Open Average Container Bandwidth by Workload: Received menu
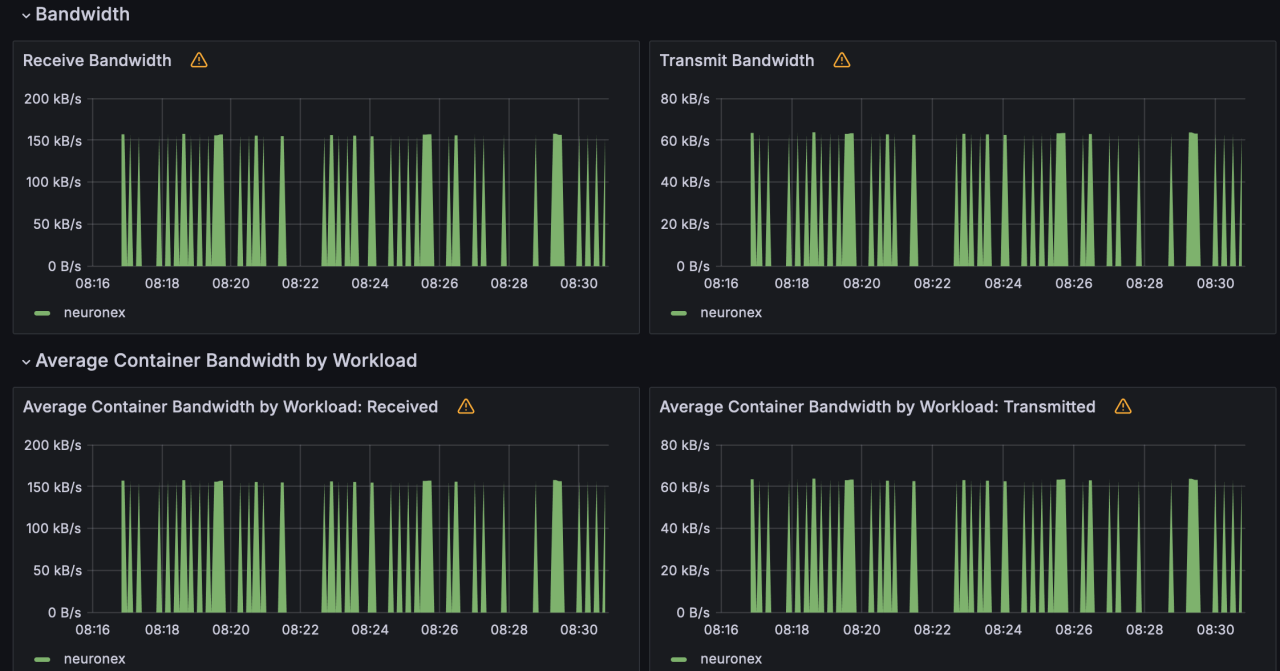This screenshot has height=671, width=1280. click(230, 407)
